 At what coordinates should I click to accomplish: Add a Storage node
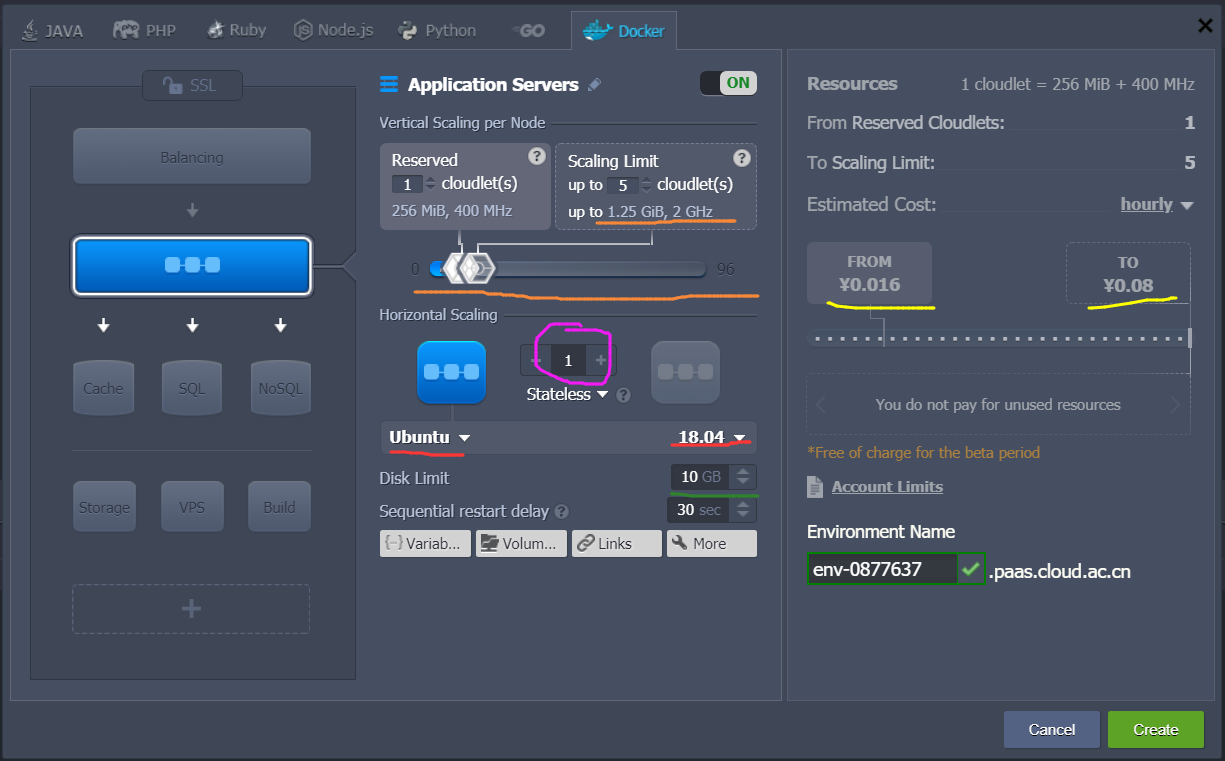pos(104,507)
